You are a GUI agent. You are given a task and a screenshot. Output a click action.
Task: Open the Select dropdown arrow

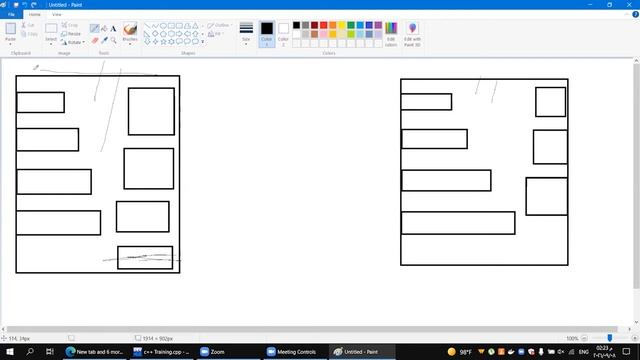[x=51, y=44]
